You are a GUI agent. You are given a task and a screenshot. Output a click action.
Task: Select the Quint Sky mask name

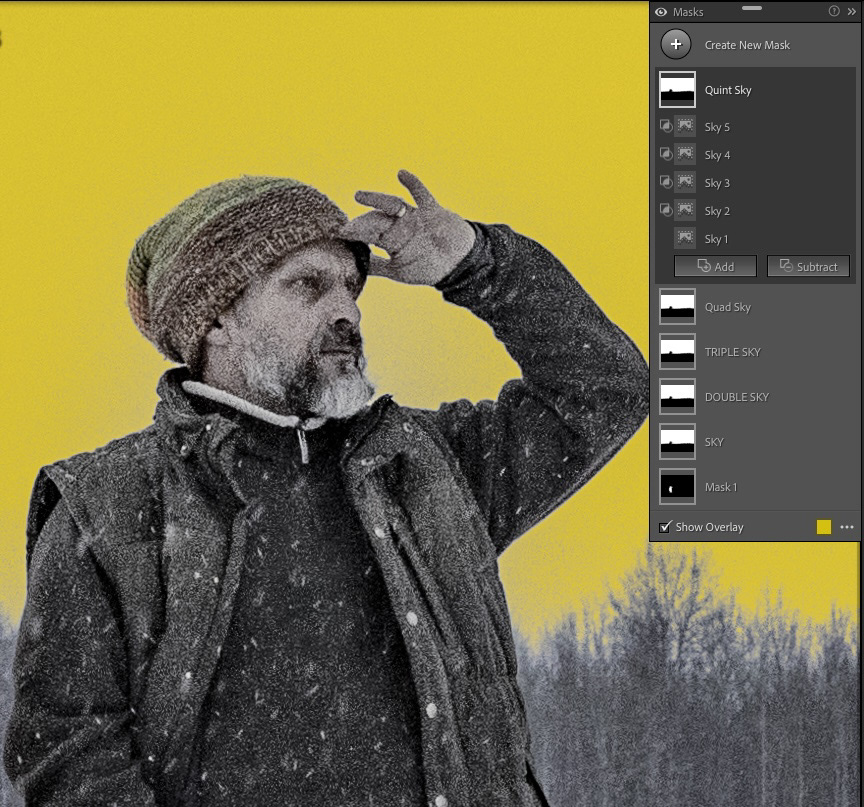728,90
